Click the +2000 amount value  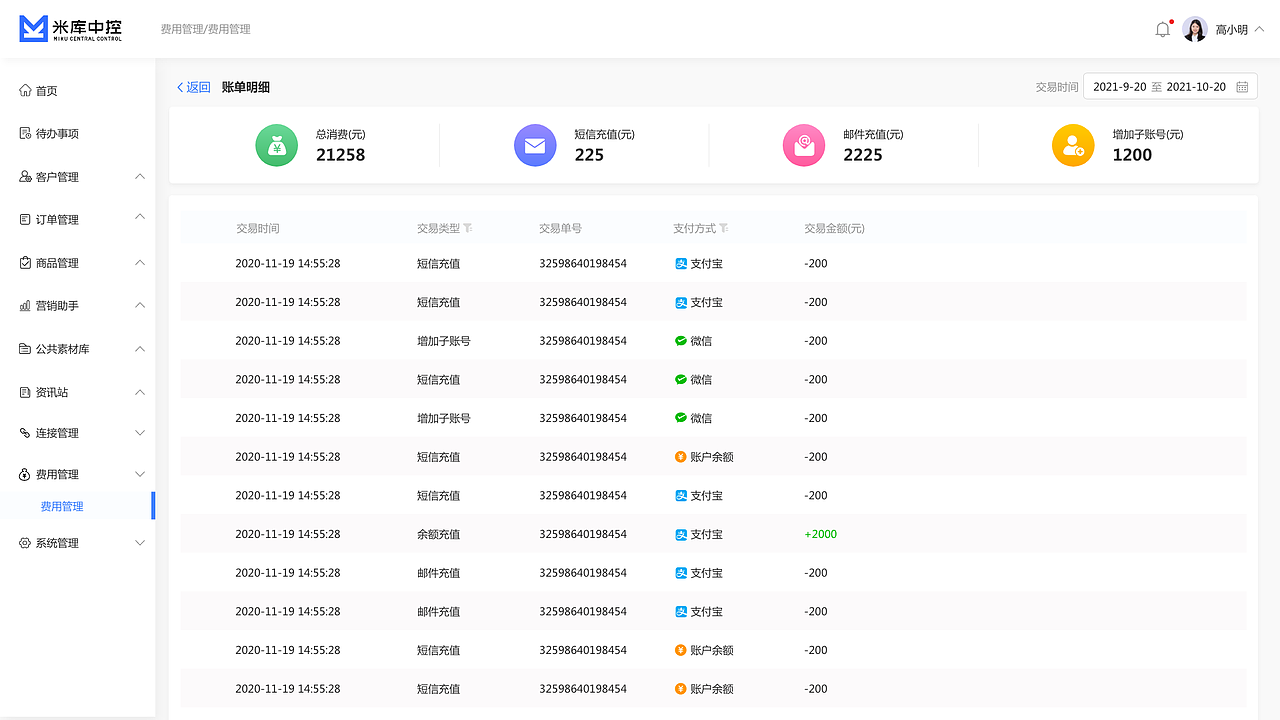tap(820, 535)
